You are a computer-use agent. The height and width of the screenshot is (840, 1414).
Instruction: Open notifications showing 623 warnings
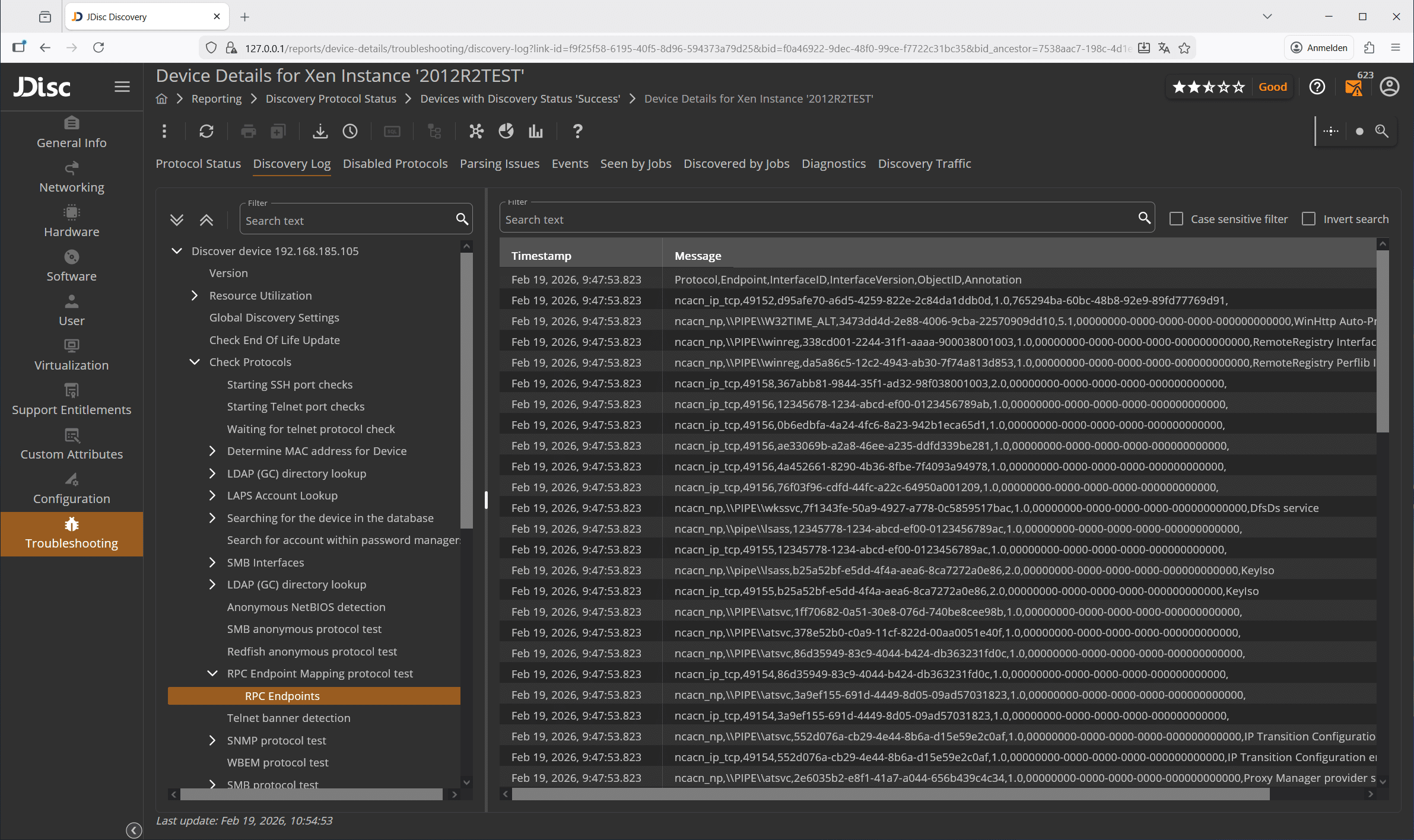pos(1353,89)
